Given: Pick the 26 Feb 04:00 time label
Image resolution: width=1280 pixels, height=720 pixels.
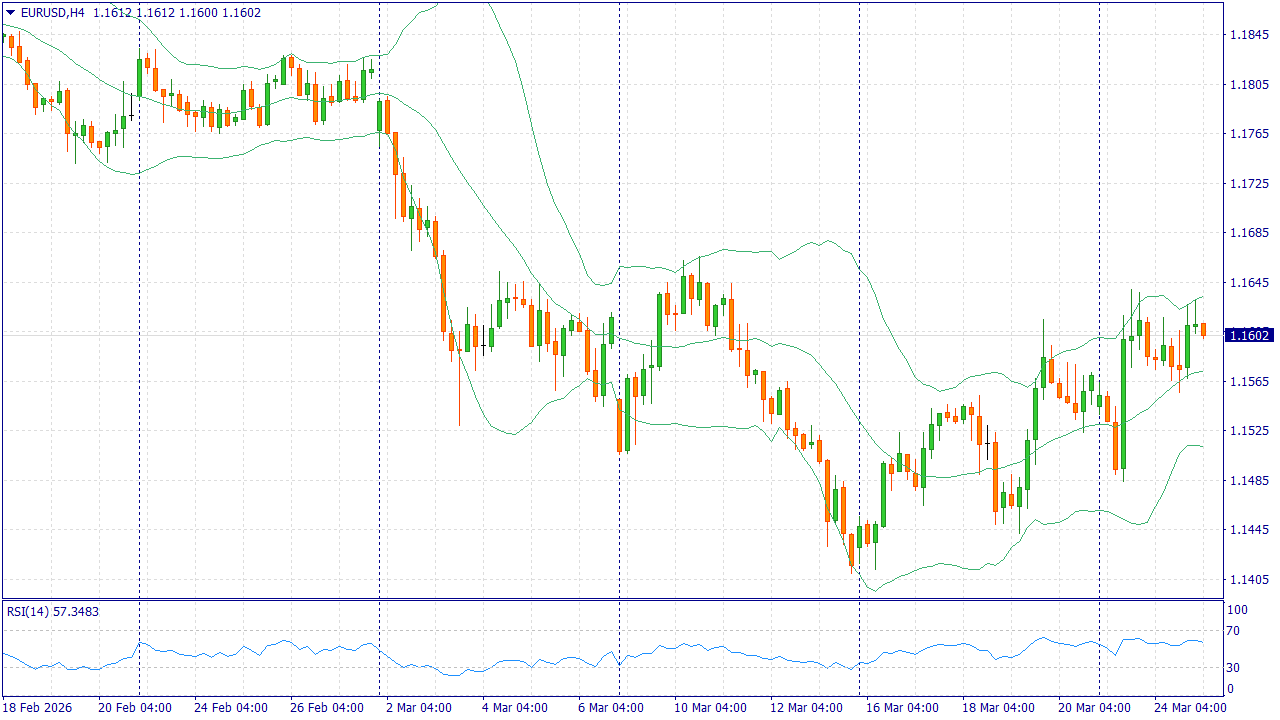Looking at the screenshot, I should point(327,708).
